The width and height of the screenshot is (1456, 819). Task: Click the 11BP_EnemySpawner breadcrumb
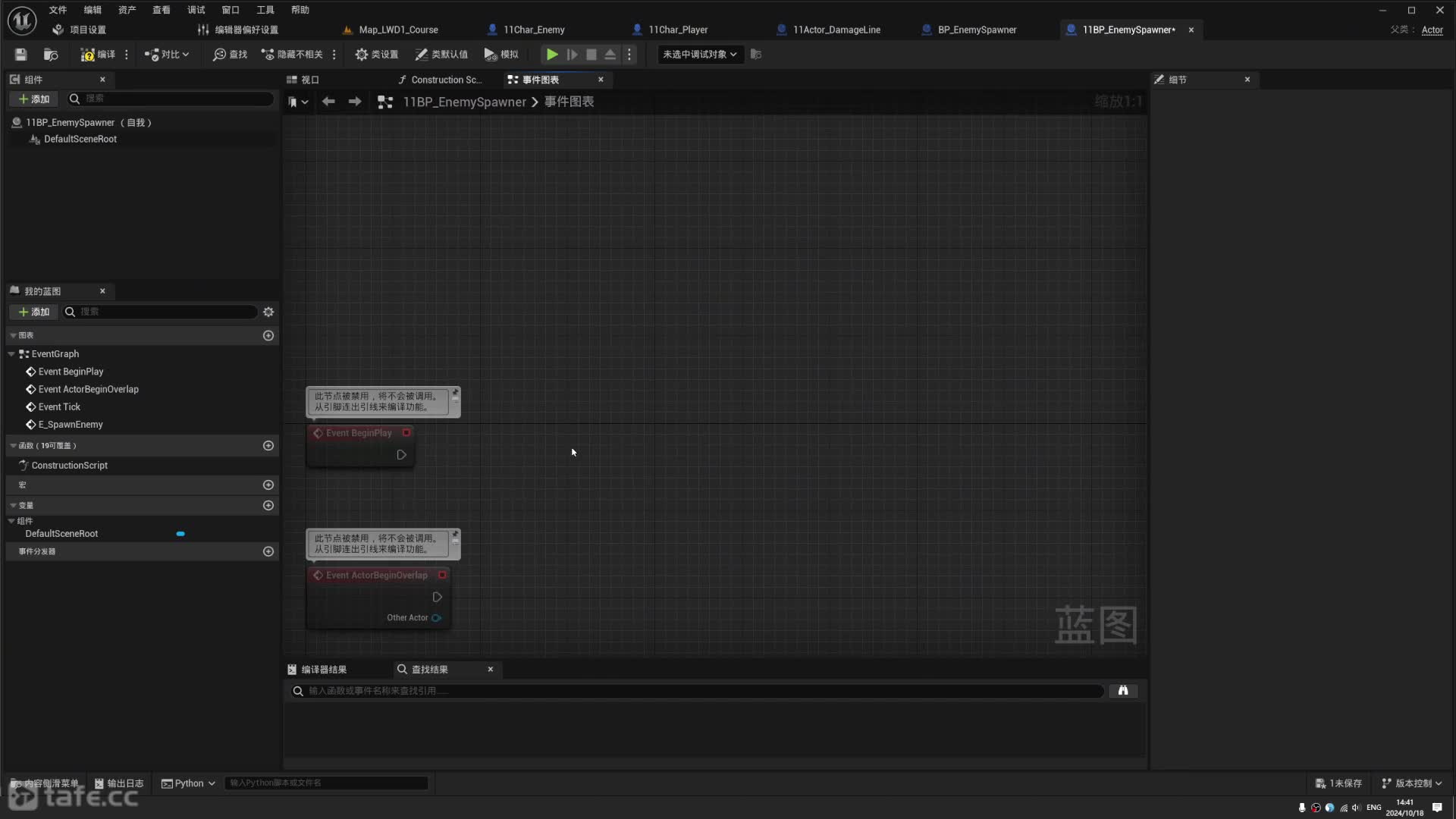[464, 102]
